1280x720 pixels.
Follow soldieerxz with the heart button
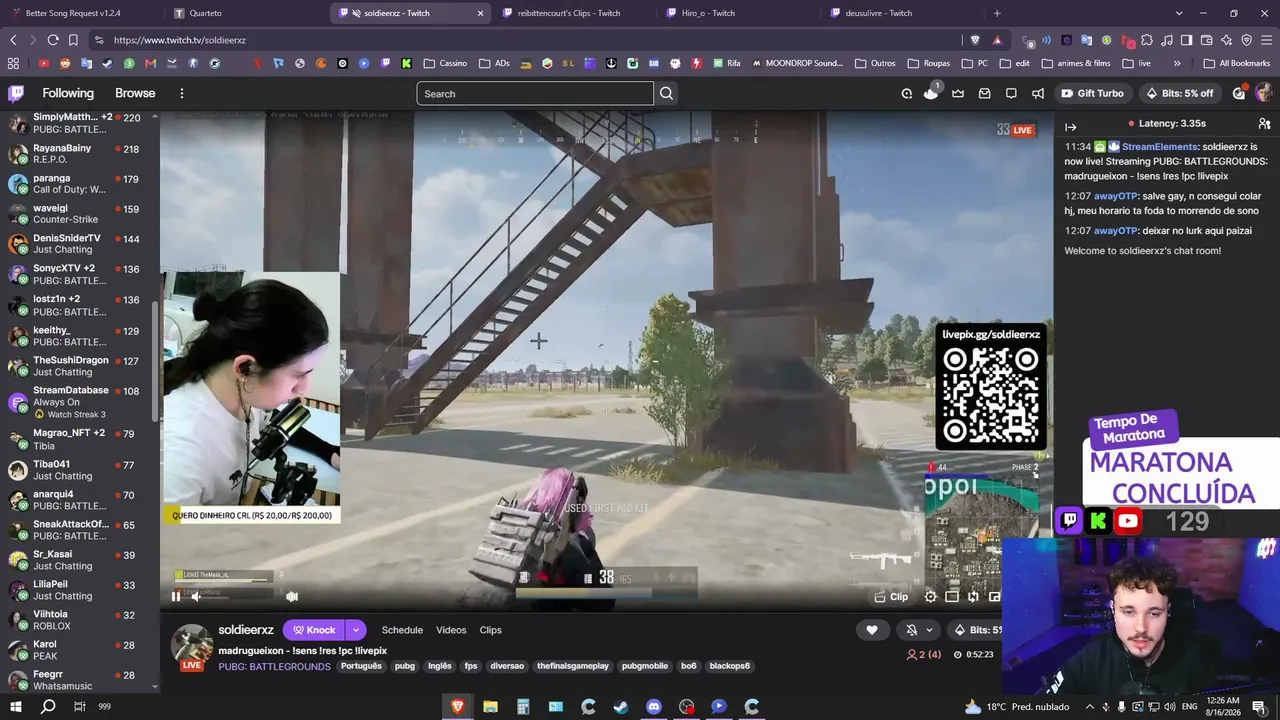pyautogui.click(x=872, y=630)
